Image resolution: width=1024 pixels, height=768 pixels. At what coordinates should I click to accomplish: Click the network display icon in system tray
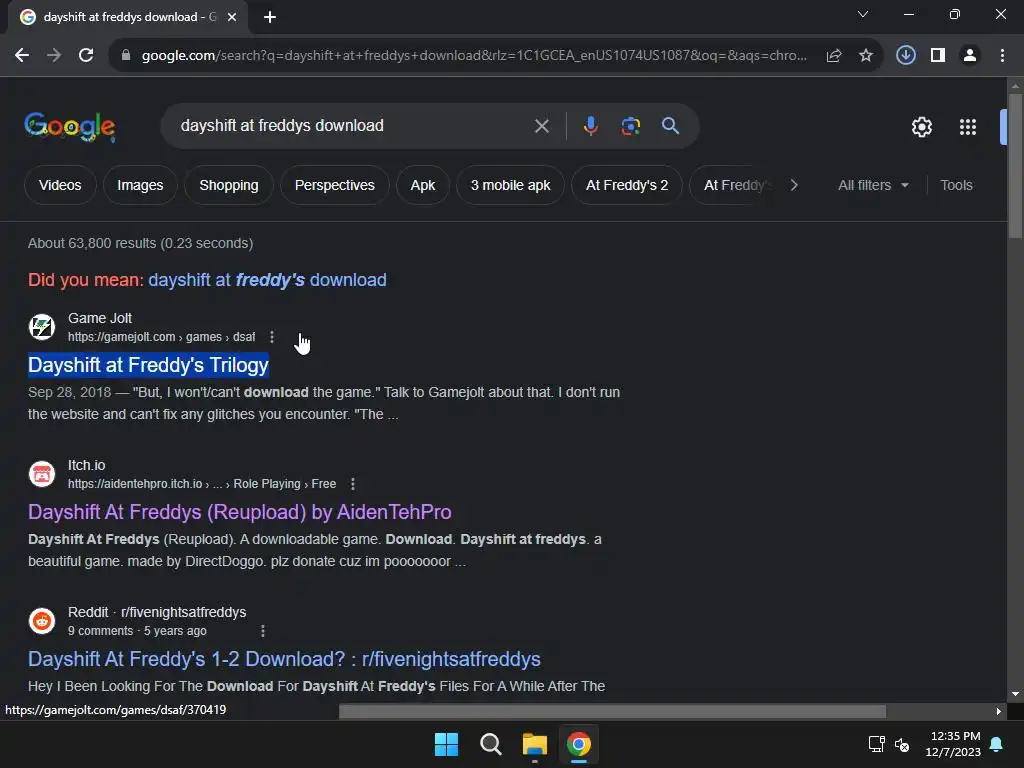tap(876, 744)
